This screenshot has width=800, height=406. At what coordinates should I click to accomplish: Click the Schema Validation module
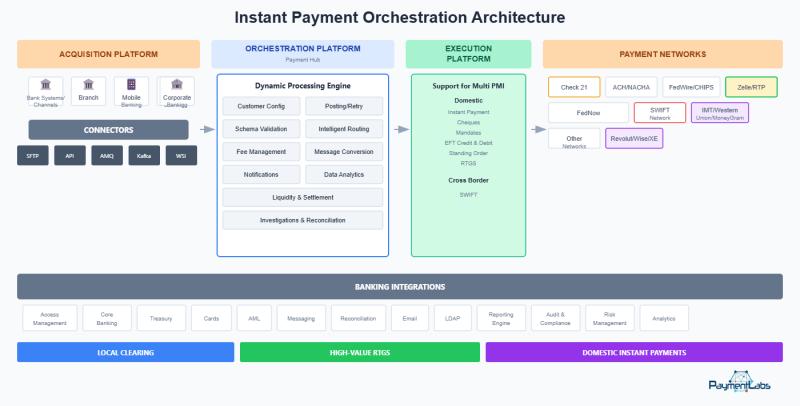click(261, 129)
